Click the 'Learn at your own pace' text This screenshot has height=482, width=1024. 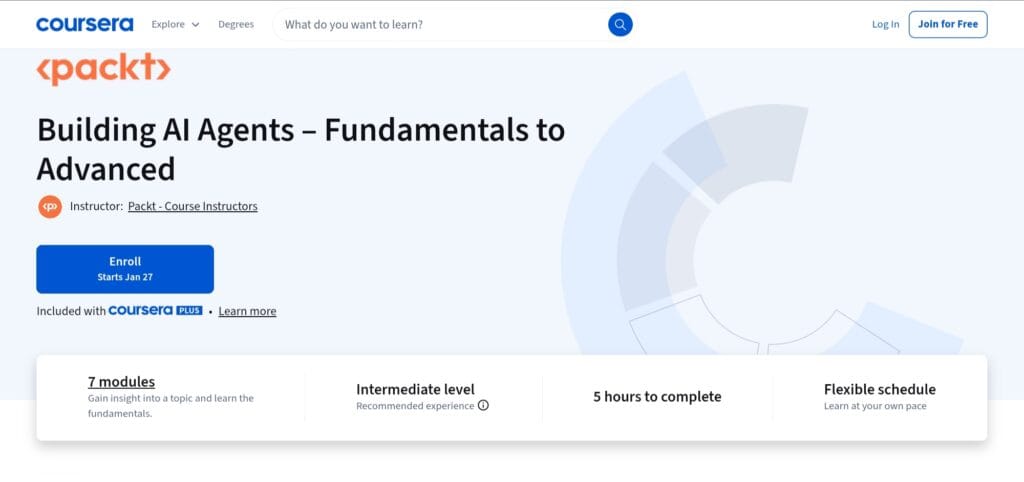point(875,406)
